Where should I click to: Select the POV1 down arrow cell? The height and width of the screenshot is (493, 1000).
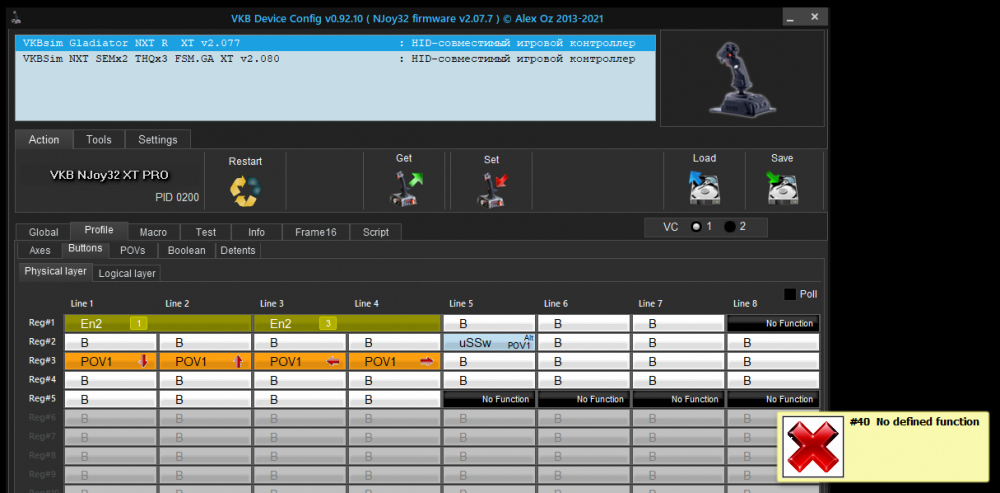pyautogui.click(x=110, y=362)
